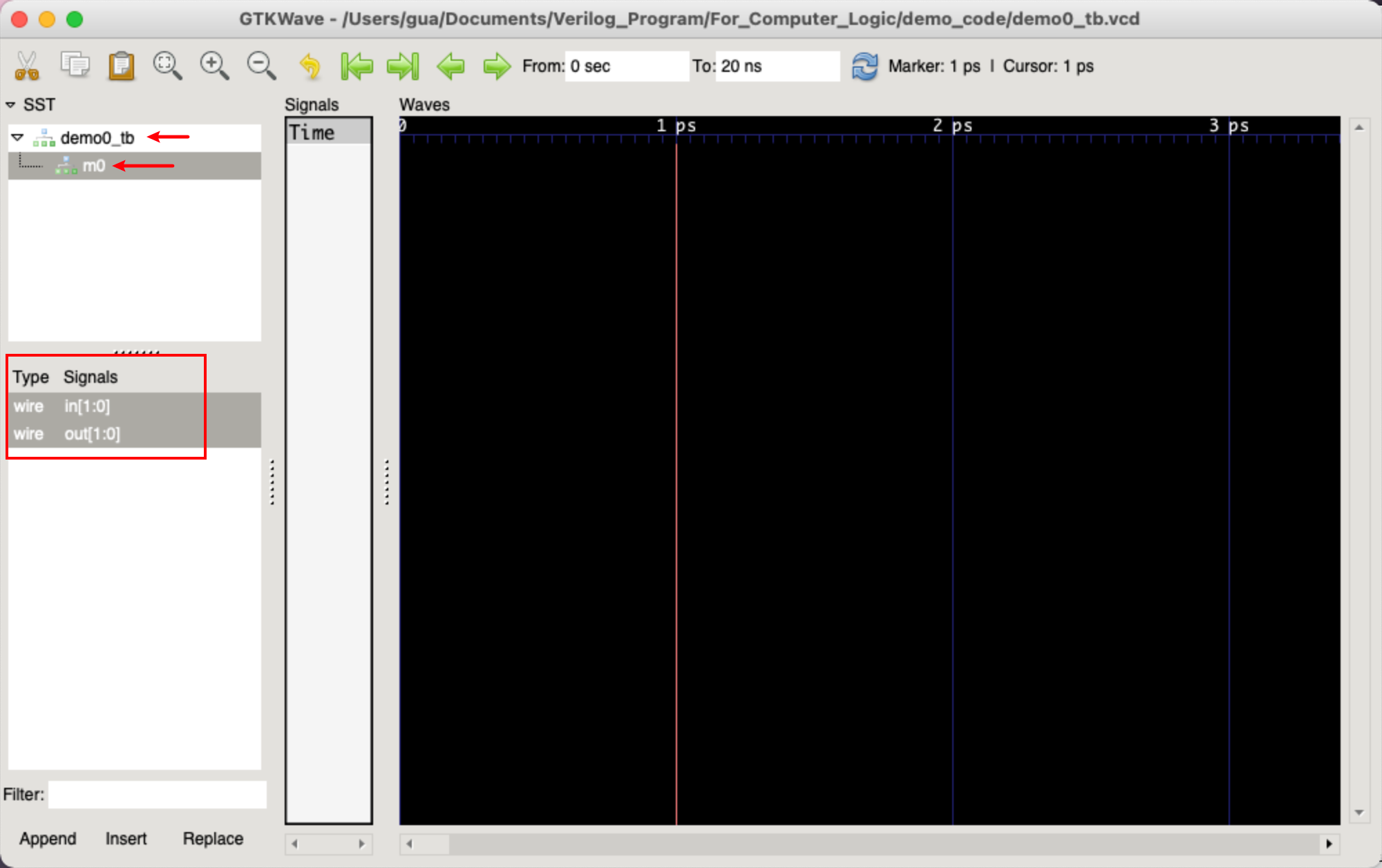The image size is (1382, 868).
Task: Click the signal Filter text field
Action: [158, 795]
